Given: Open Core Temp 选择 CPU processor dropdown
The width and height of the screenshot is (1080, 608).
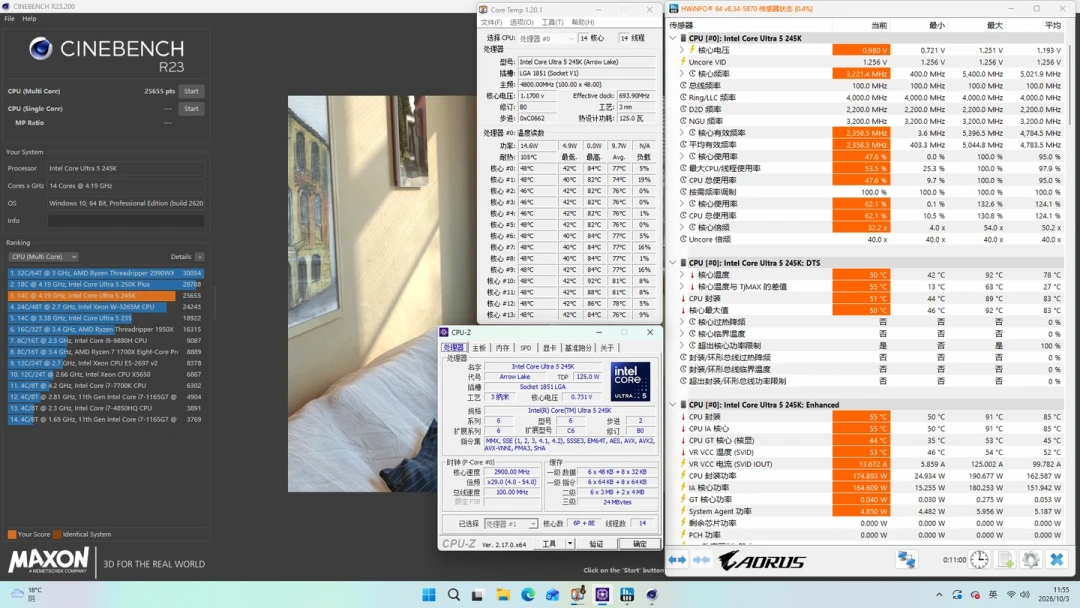Looking at the screenshot, I should [x=546, y=38].
